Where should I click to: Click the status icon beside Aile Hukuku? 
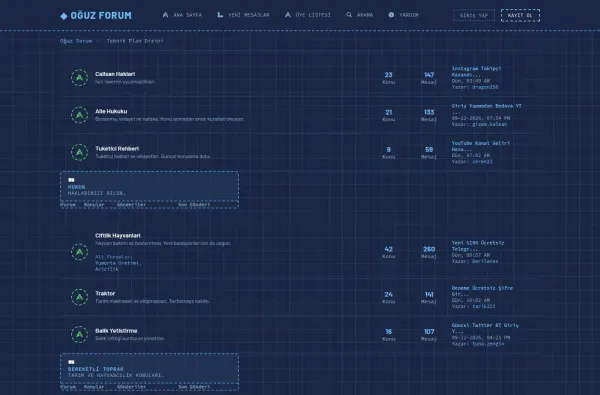80,115
